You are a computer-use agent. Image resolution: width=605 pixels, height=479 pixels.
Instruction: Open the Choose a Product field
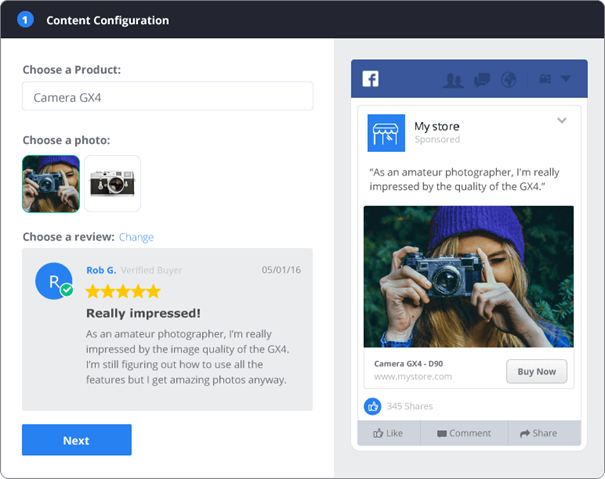point(167,97)
